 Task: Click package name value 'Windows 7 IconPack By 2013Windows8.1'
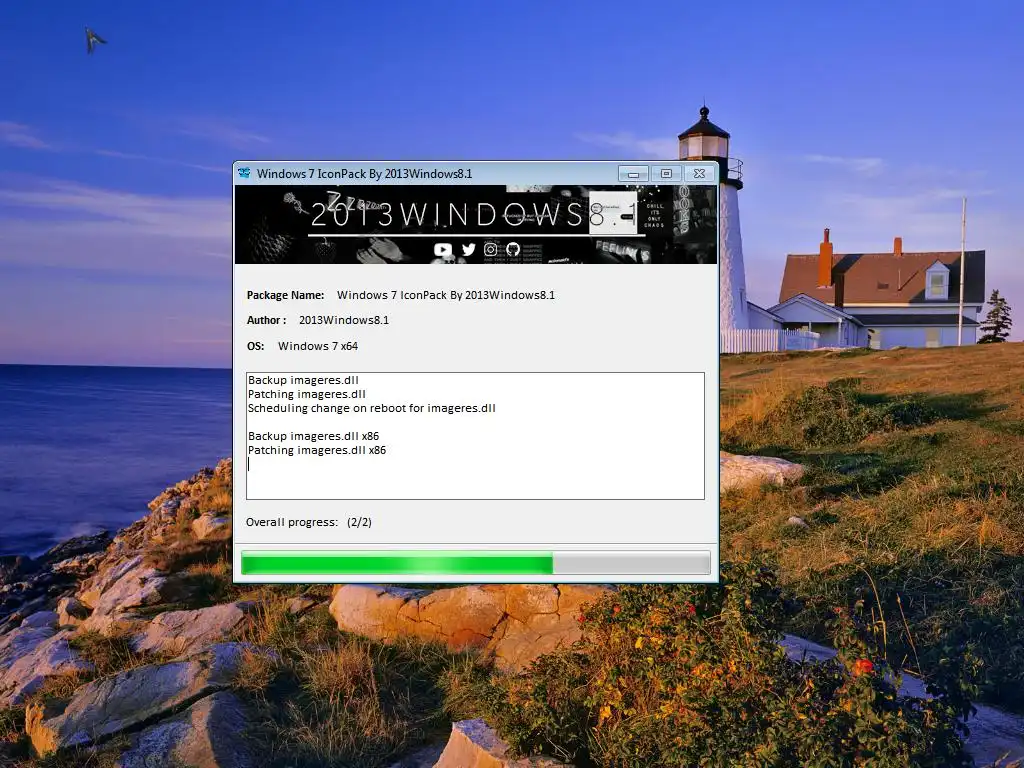coord(446,295)
